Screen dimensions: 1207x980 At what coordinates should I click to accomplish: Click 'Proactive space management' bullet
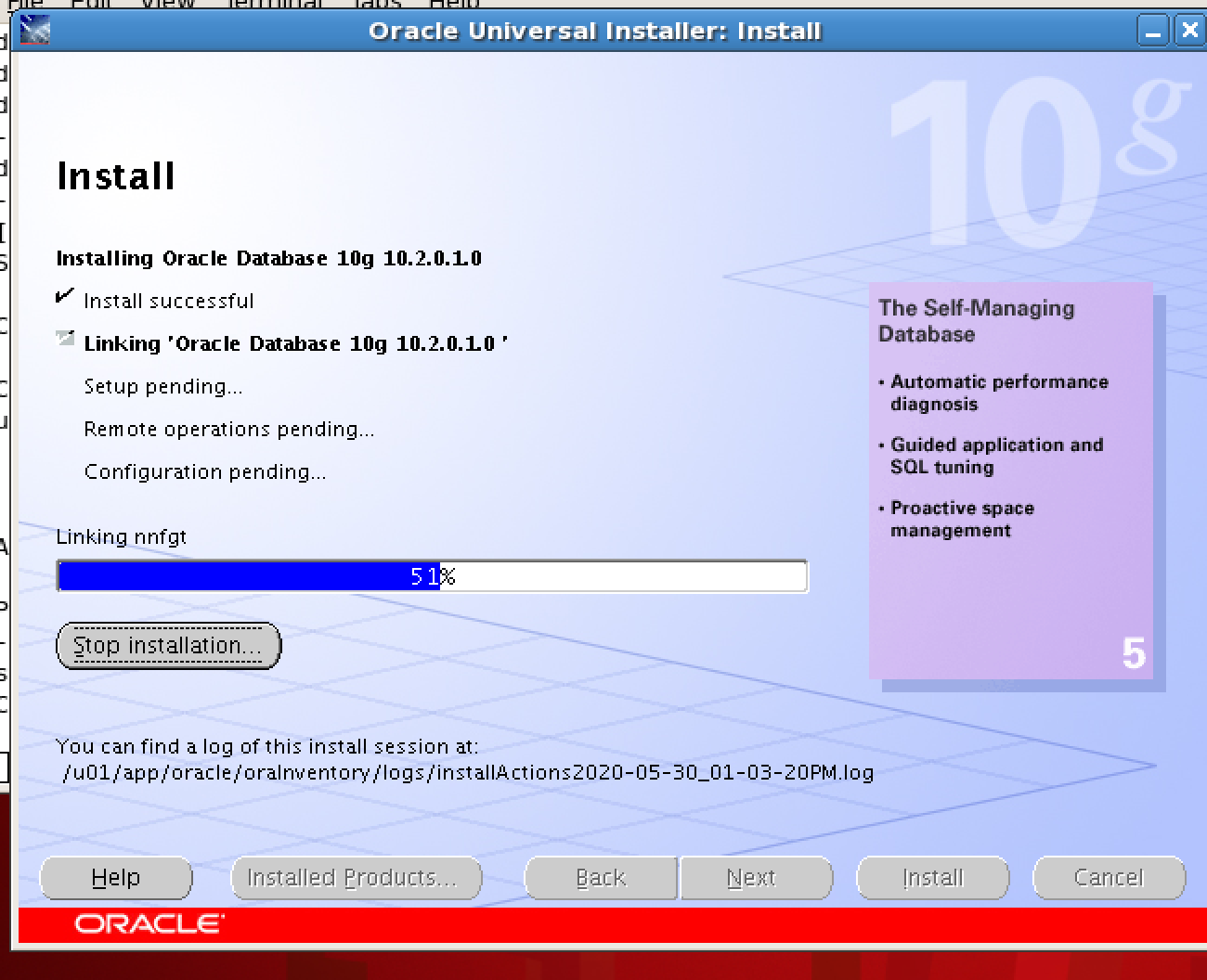coord(962,519)
